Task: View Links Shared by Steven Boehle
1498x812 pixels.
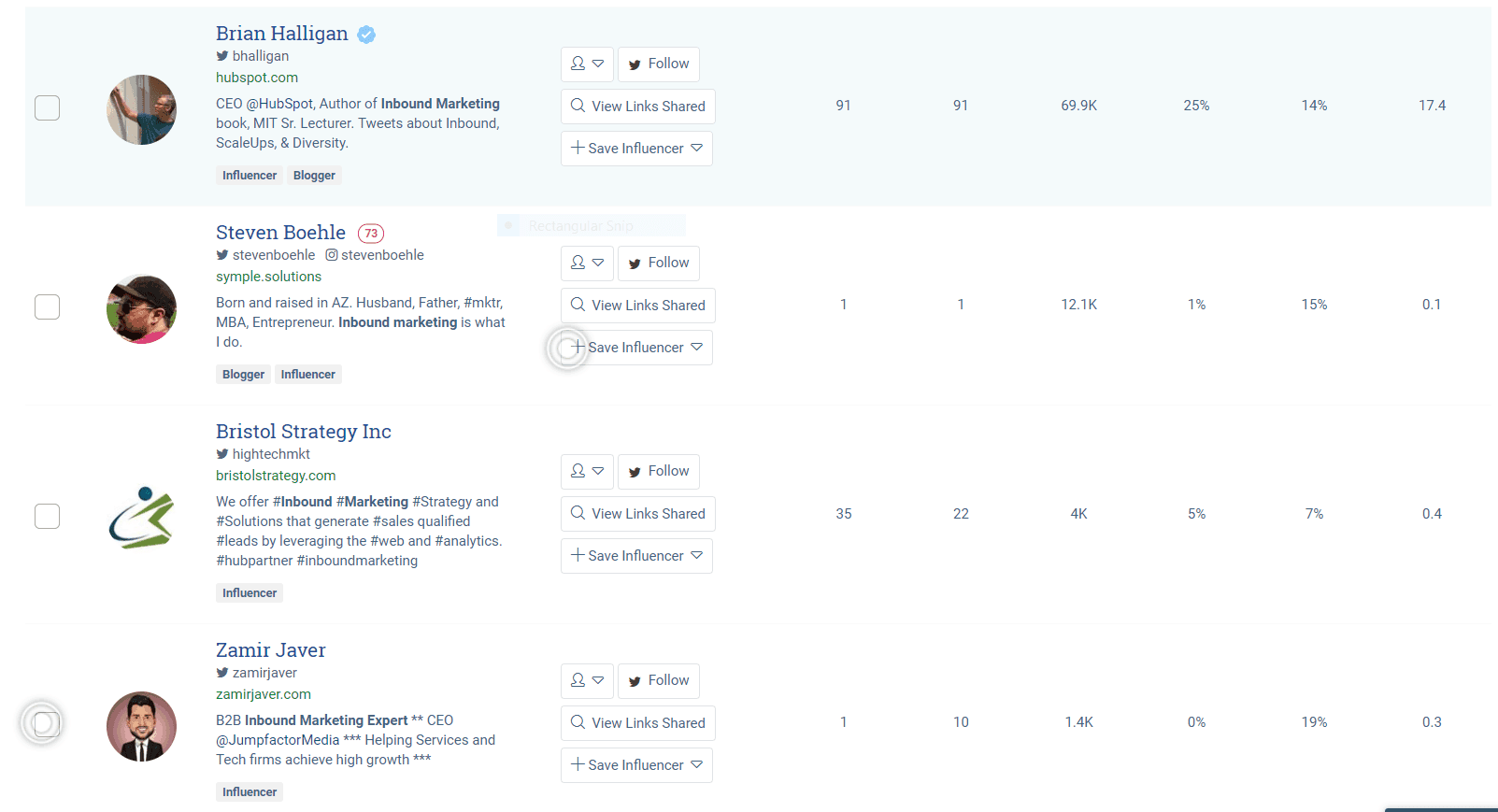Action: coord(638,306)
